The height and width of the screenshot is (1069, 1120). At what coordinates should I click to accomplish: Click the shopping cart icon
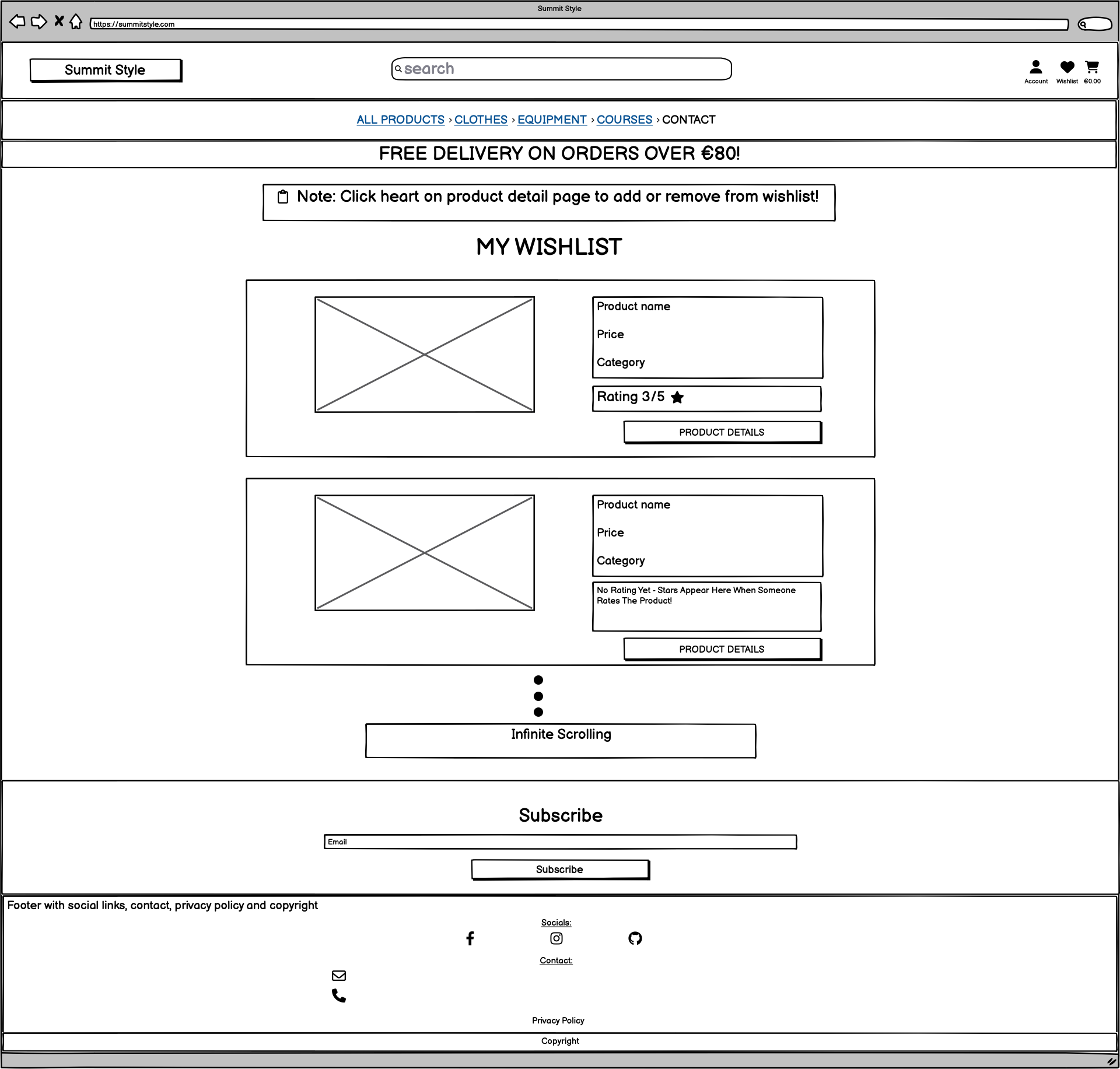click(x=1094, y=67)
